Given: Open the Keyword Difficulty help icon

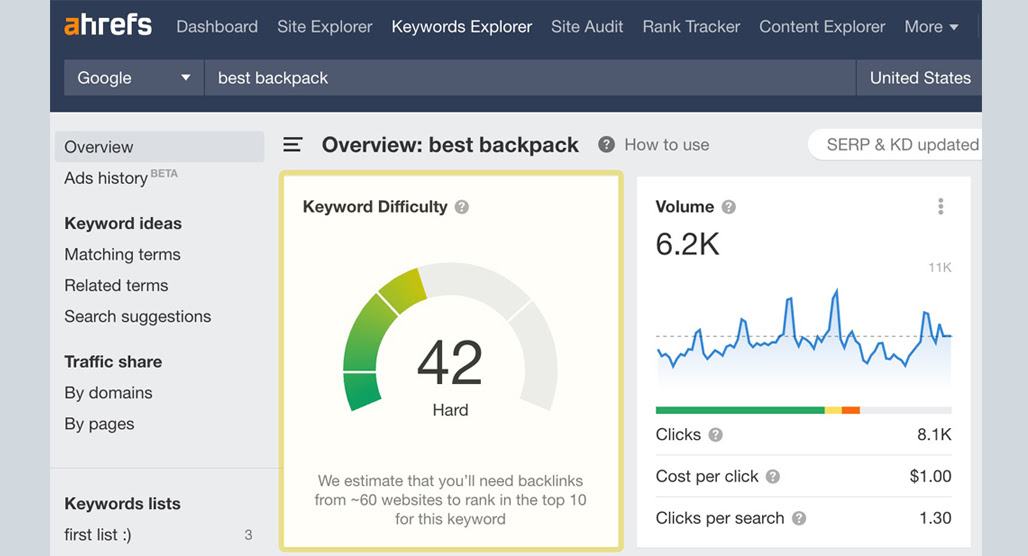Looking at the screenshot, I should point(462,207).
